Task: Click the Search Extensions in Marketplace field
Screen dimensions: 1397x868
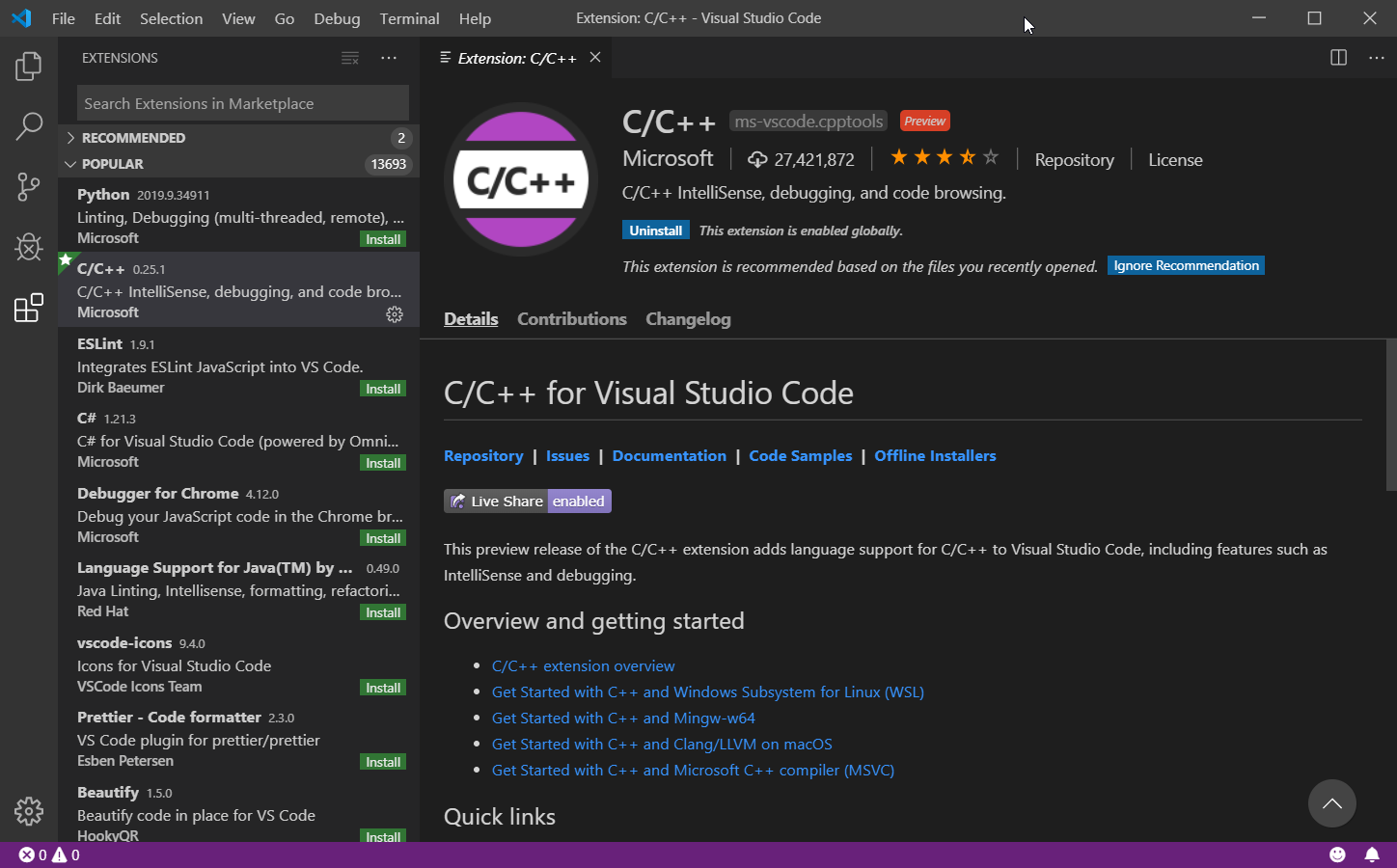Action: coord(242,103)
